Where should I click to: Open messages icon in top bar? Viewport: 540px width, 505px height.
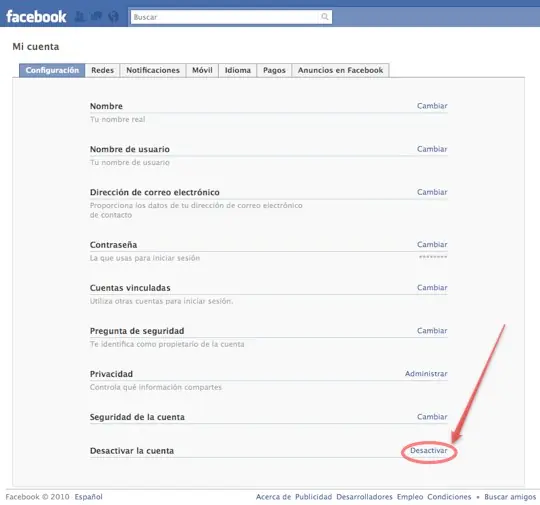pyautogui.click(x=97, y=16)
